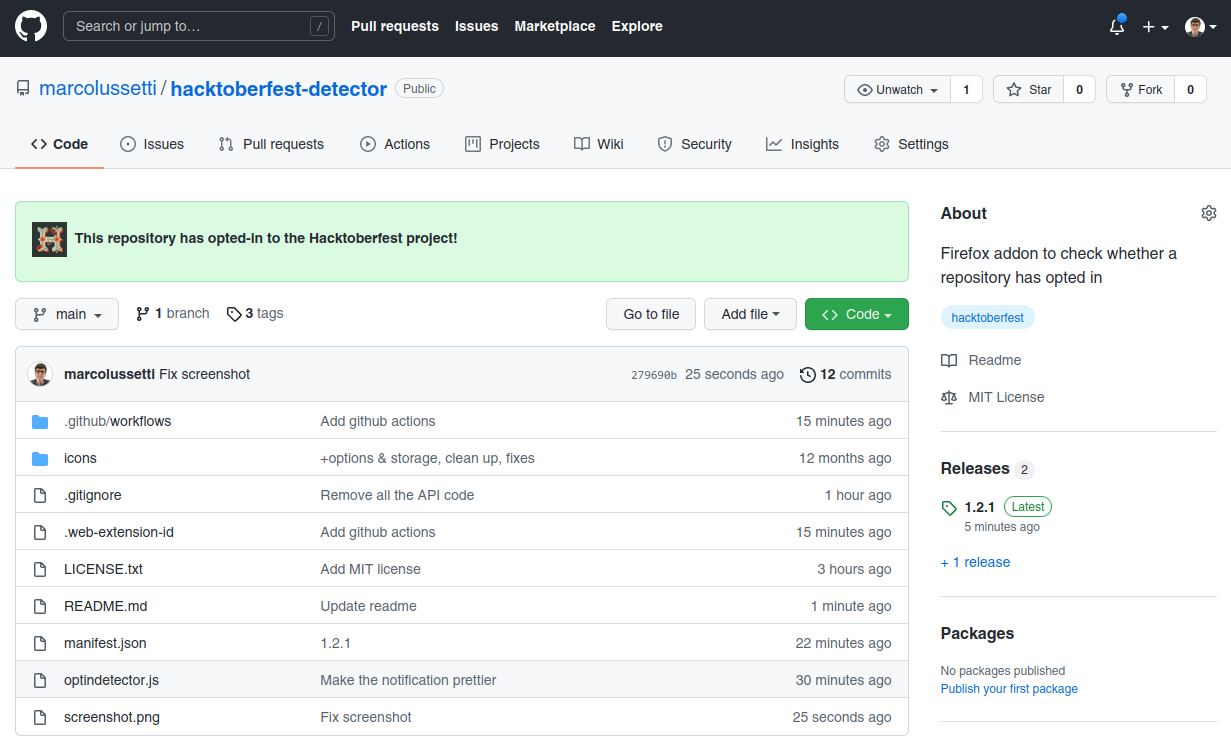Open commit hash 279690b
The image size is (1231, 742).
654,375
